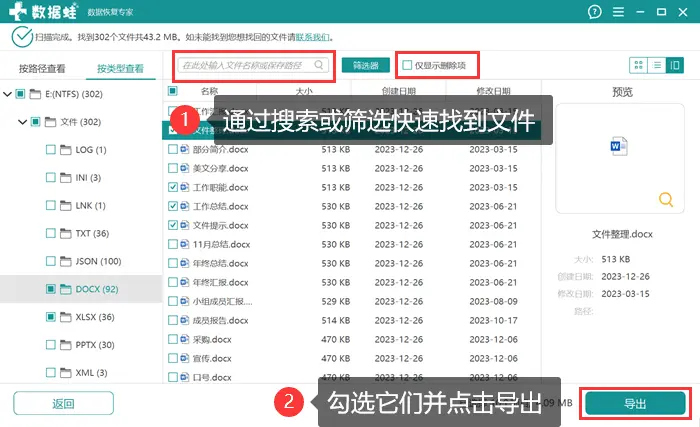This screenshot has height=427, width=700.
Task: Select the 年终汇报.docx file row
Action: click(x=351, y=282)
